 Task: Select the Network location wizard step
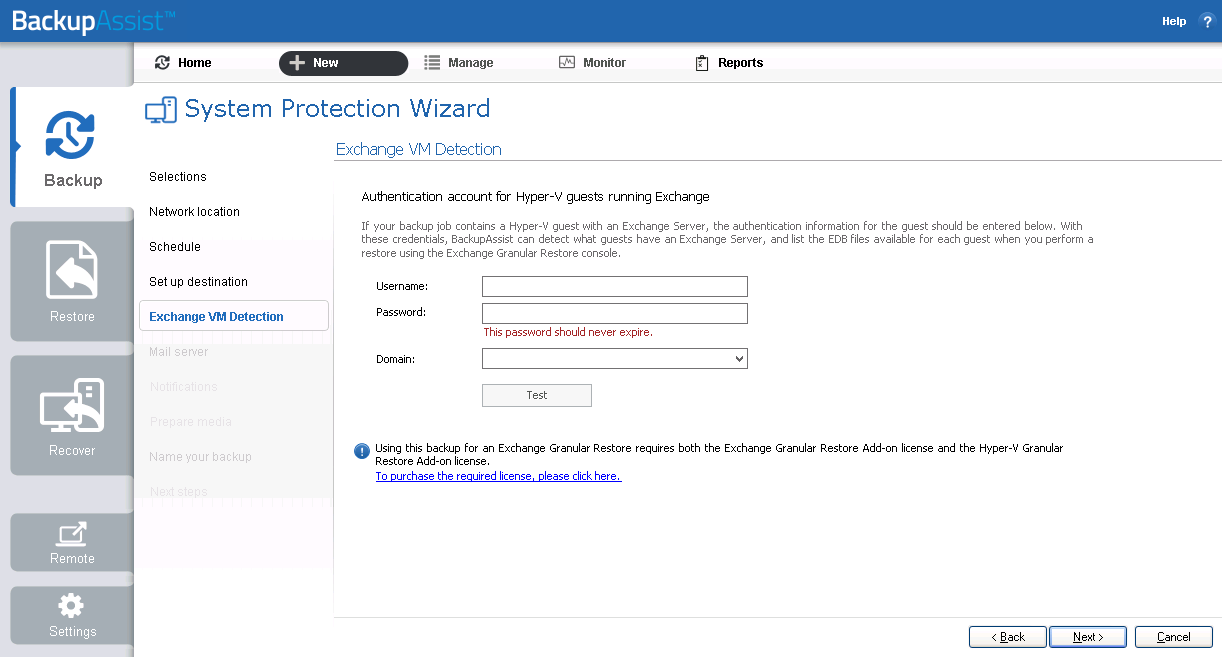point(194,212)
